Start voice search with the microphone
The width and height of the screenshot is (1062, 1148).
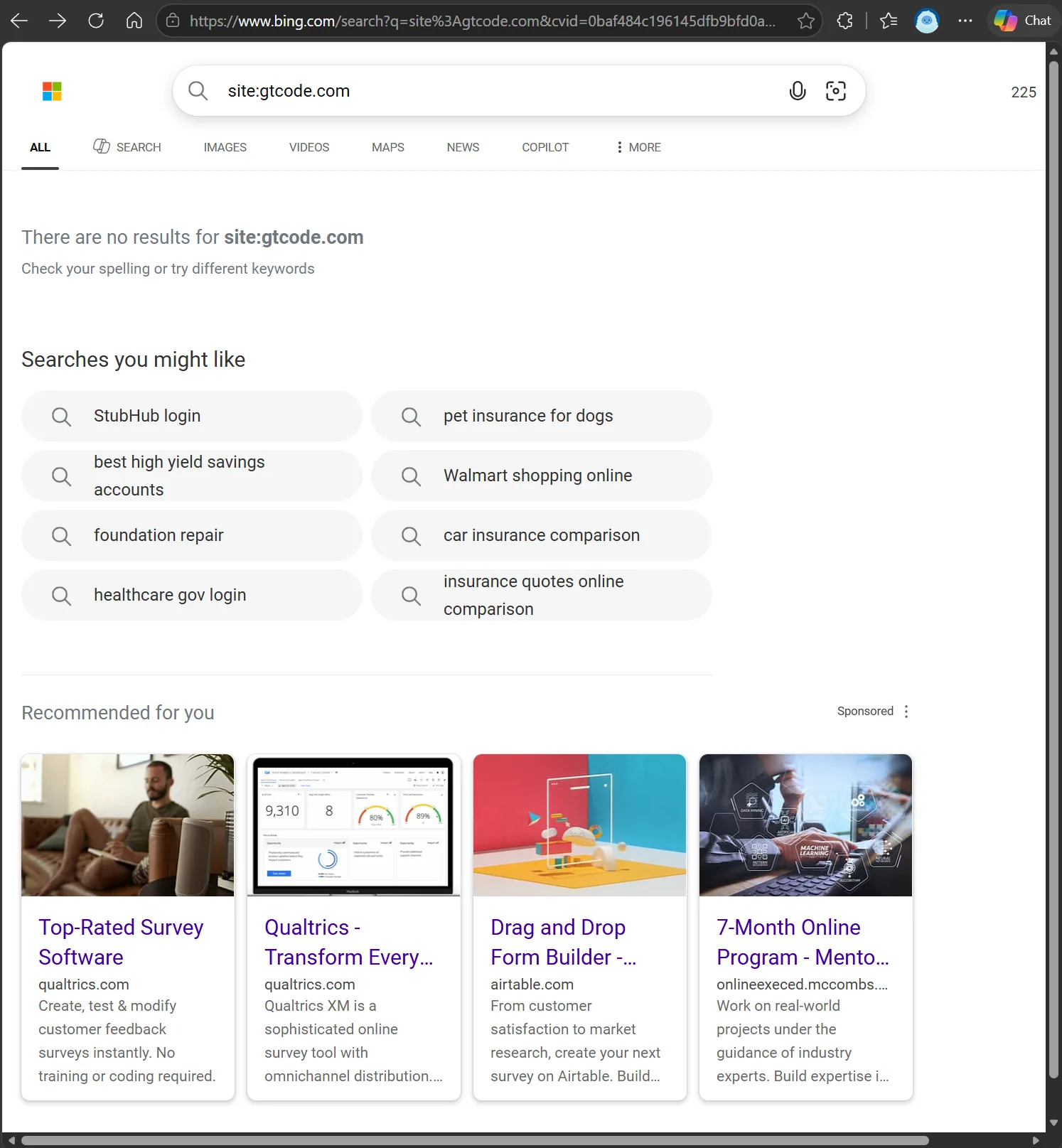point(798,91)
